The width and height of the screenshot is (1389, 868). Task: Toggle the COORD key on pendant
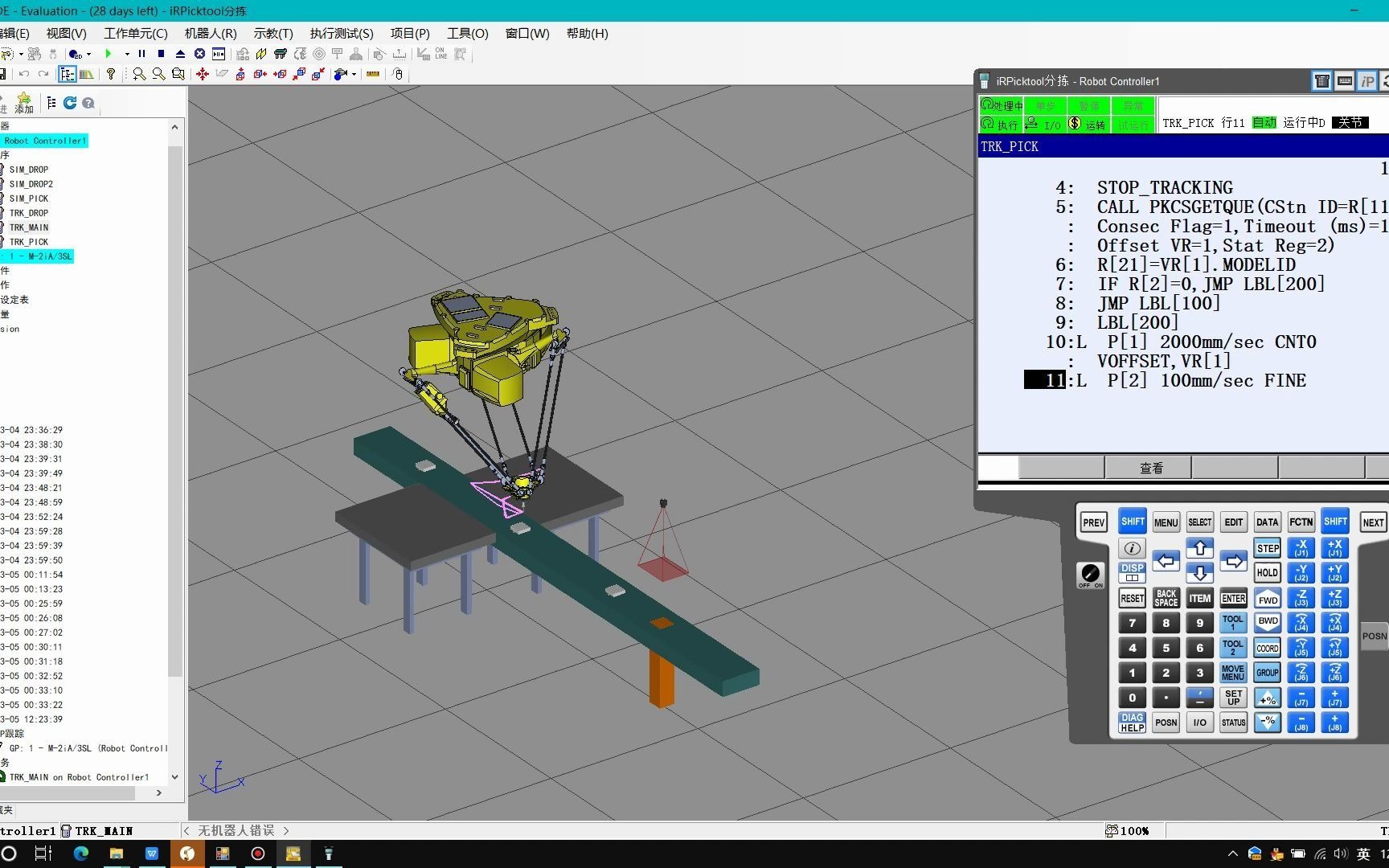point(1268,648)
